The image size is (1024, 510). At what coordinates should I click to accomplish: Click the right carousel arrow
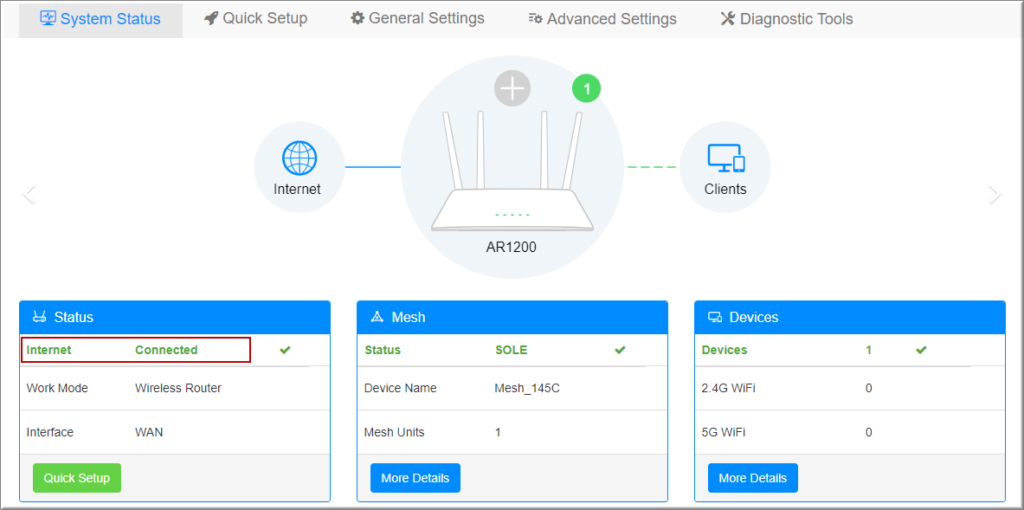[994, 195]
